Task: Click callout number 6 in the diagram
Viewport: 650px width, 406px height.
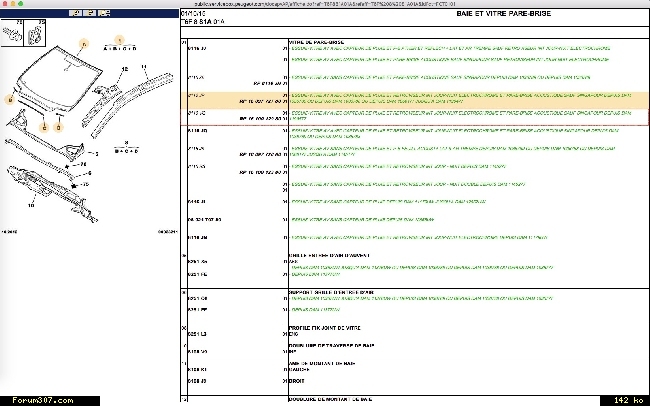Action: pos(89,173)
